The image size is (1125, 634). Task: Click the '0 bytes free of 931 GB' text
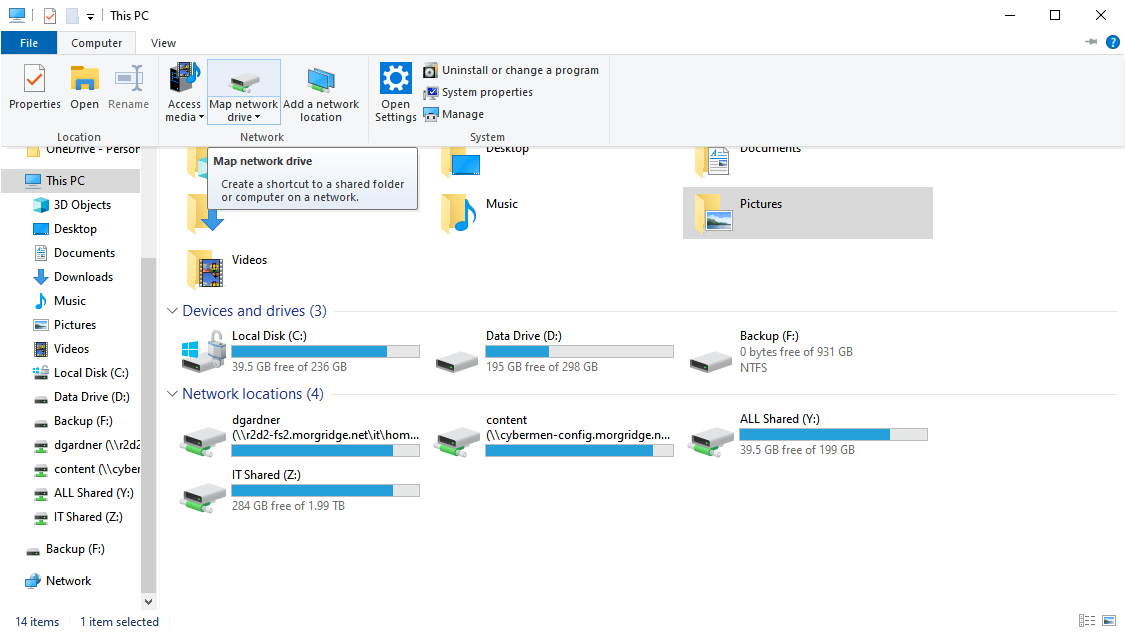(x=796, y=352)
